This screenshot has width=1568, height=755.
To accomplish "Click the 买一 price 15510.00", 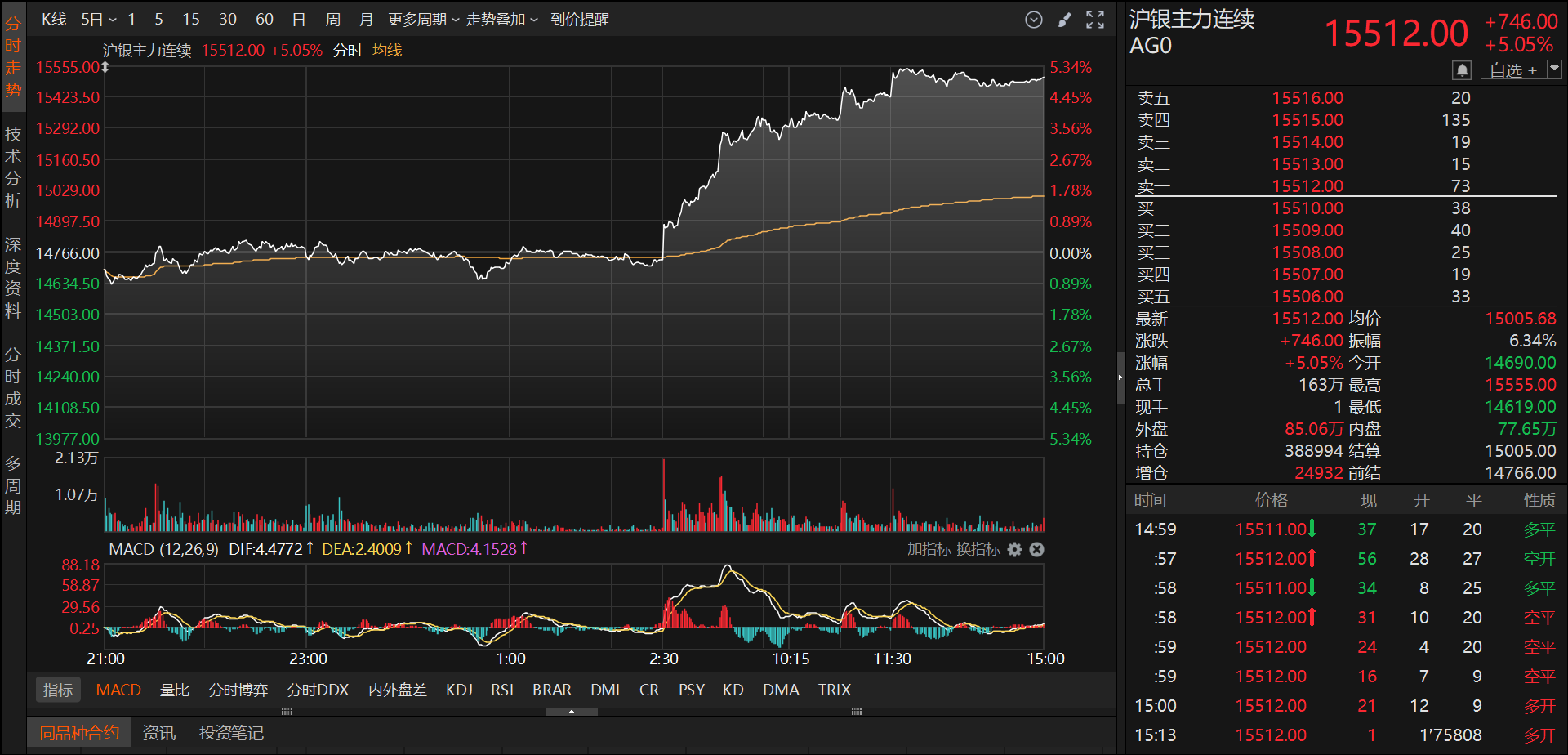I will [x=1307, y=208].
